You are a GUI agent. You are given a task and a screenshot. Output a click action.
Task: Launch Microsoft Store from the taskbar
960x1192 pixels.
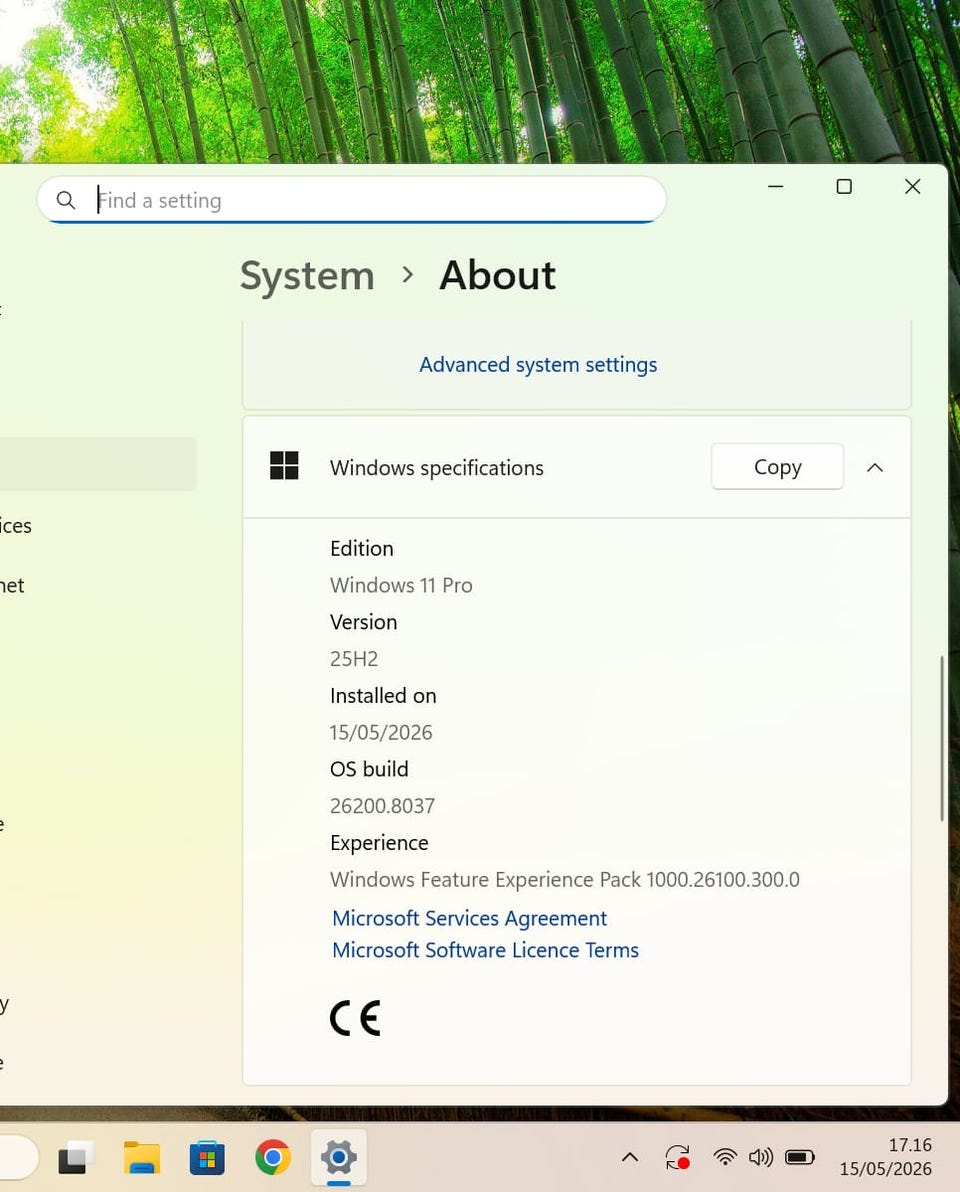(x=207, y=1158)
